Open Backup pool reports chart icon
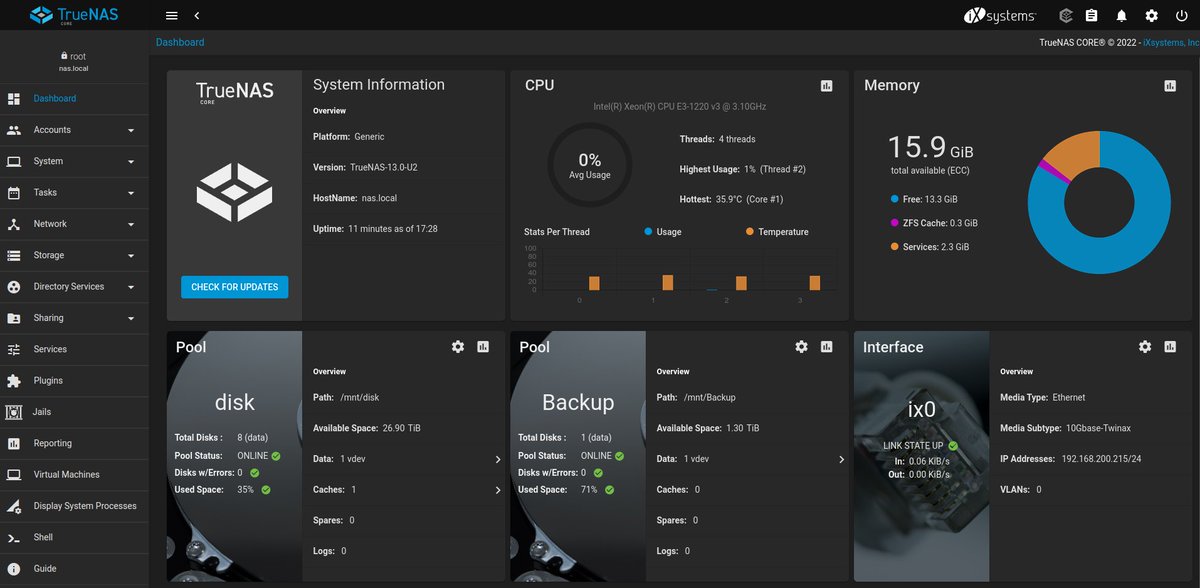Viewport: 1200px width, 588px height. click(x=826, y=347)
